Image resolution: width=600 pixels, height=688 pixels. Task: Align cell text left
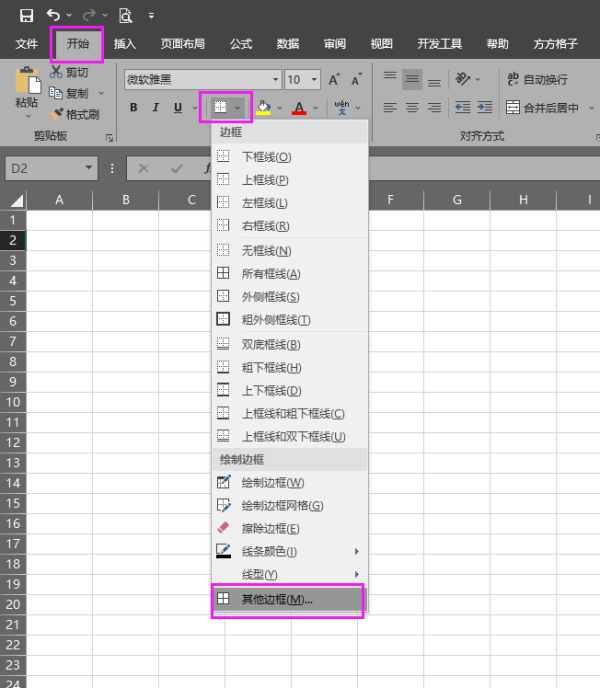(390, 108)
